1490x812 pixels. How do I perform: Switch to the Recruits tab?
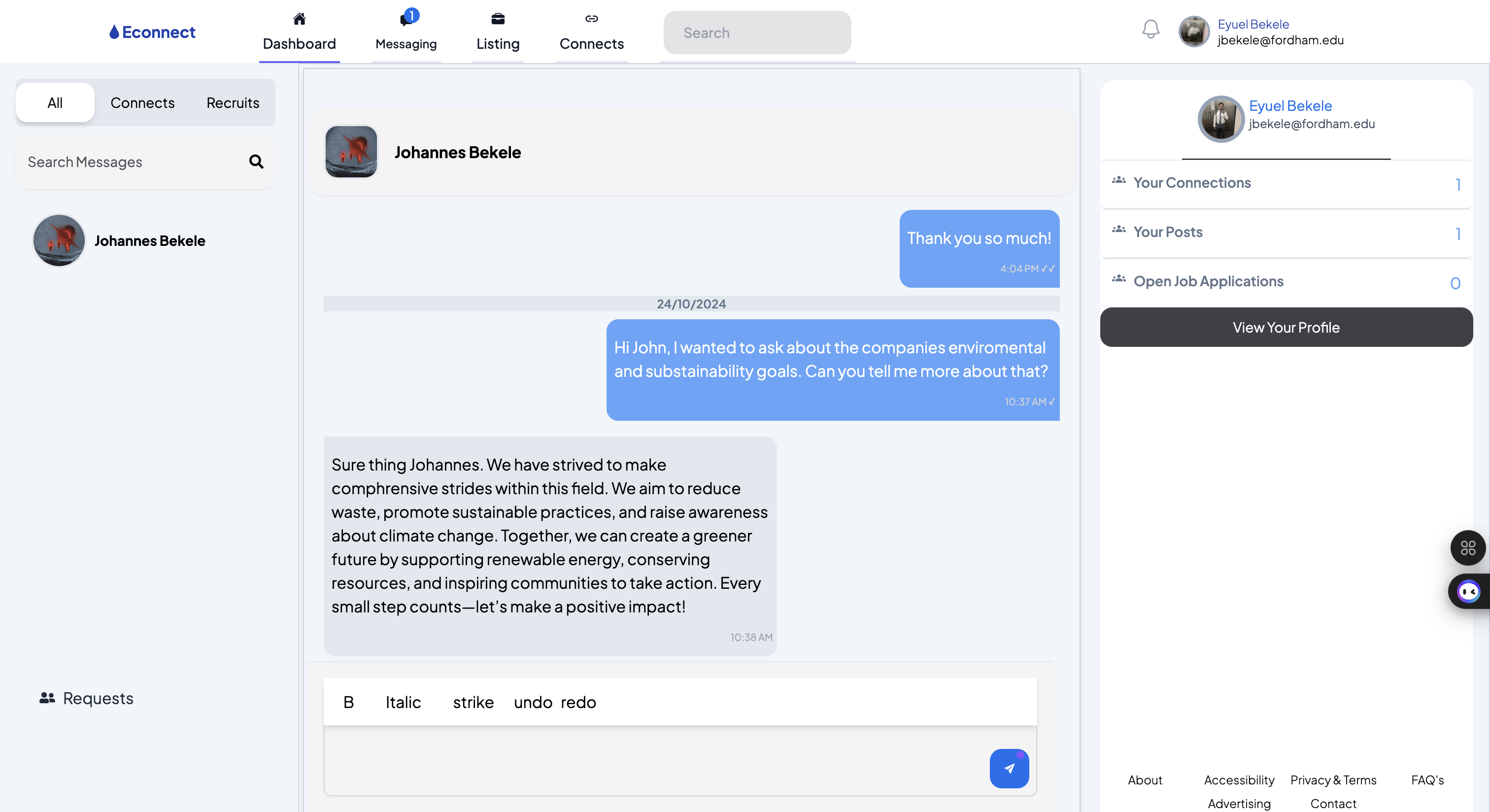[233, 102]
